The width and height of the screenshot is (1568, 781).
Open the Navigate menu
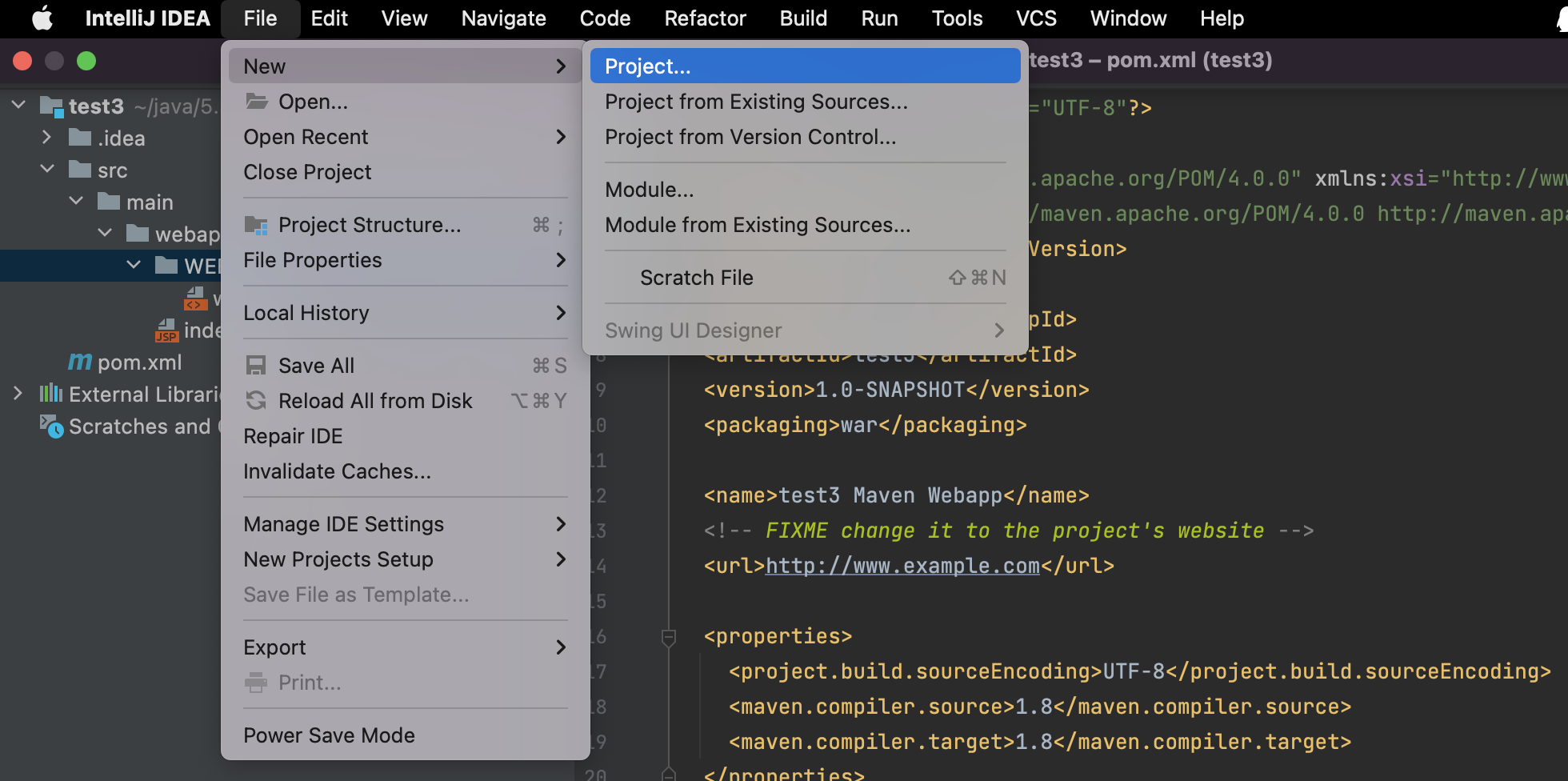click(503, 18)
